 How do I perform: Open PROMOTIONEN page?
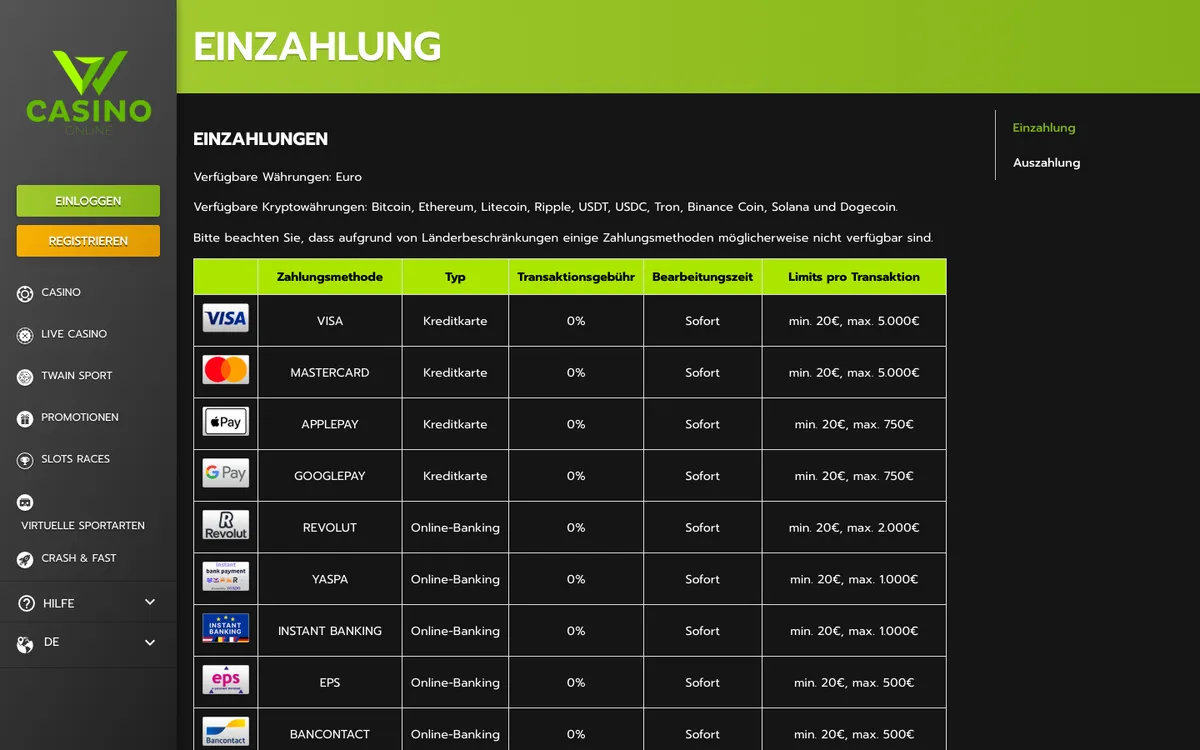[x=80, y=417]
